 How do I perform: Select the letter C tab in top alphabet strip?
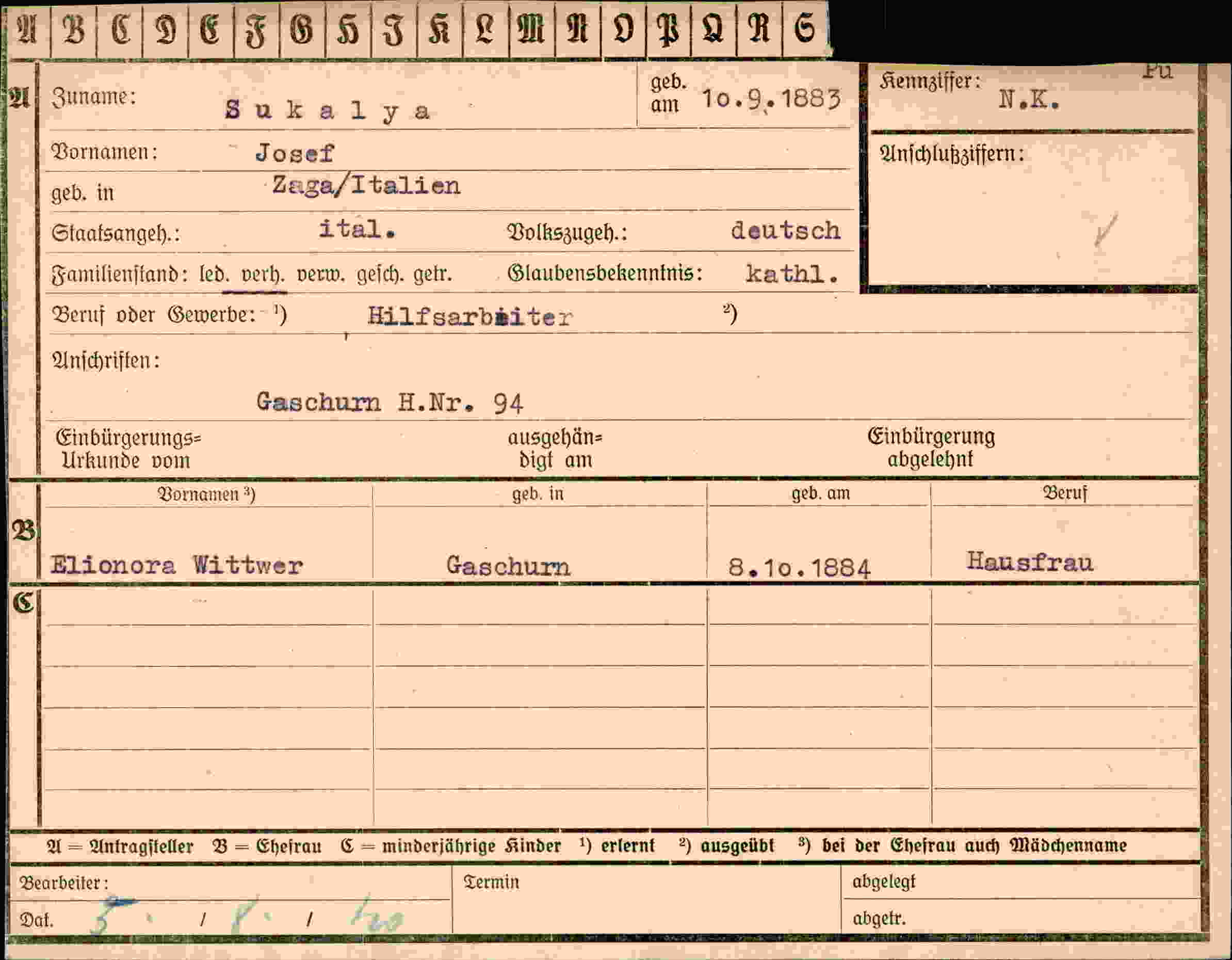pyautogui.click(x=120, y=29)
